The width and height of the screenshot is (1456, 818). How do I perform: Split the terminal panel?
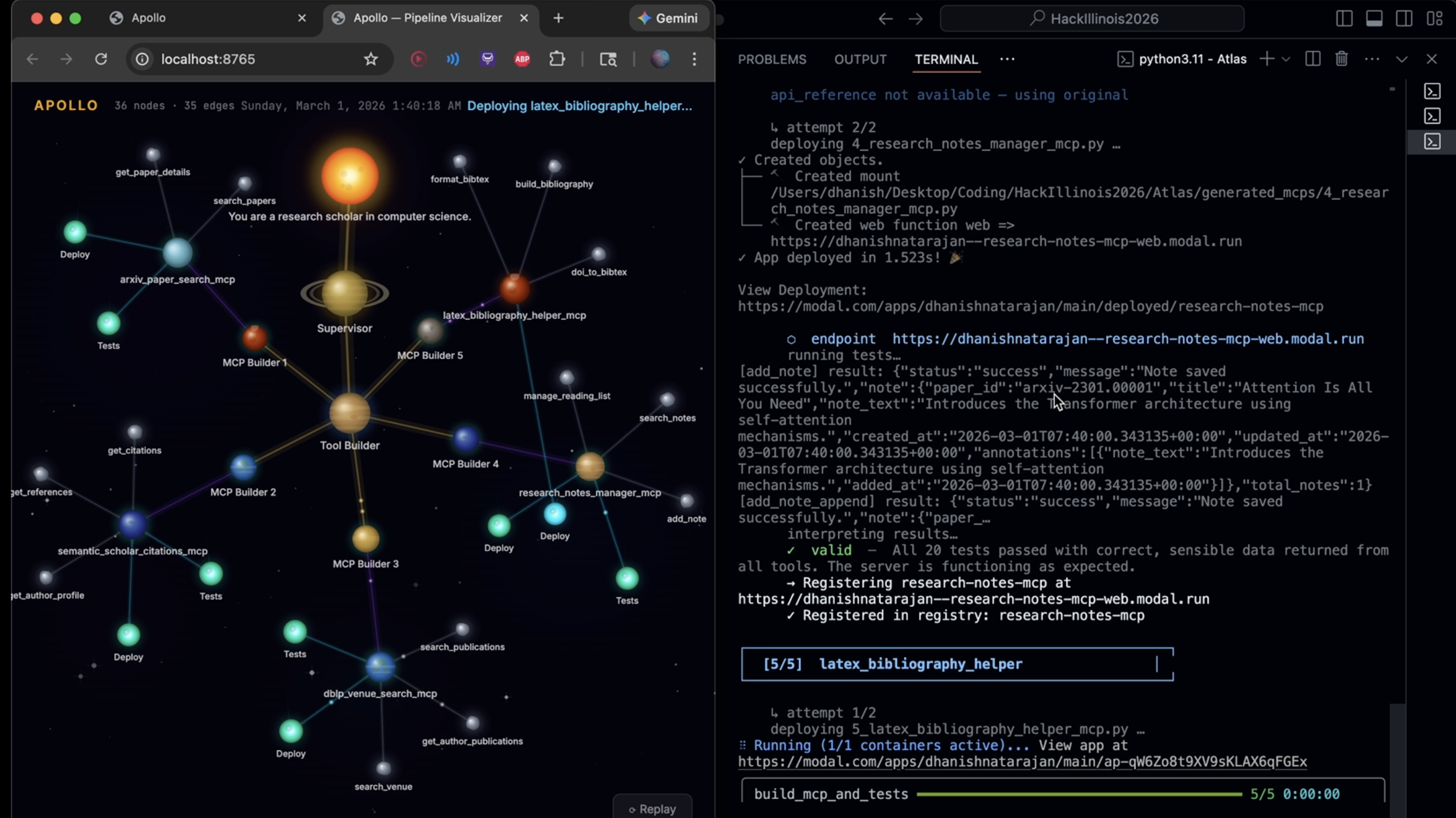coord(1313,59)
